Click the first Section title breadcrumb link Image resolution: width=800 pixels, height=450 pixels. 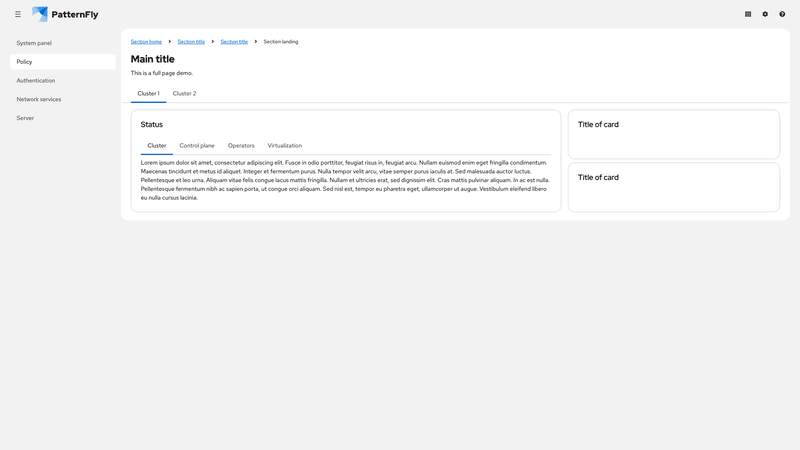coord(191,42)
